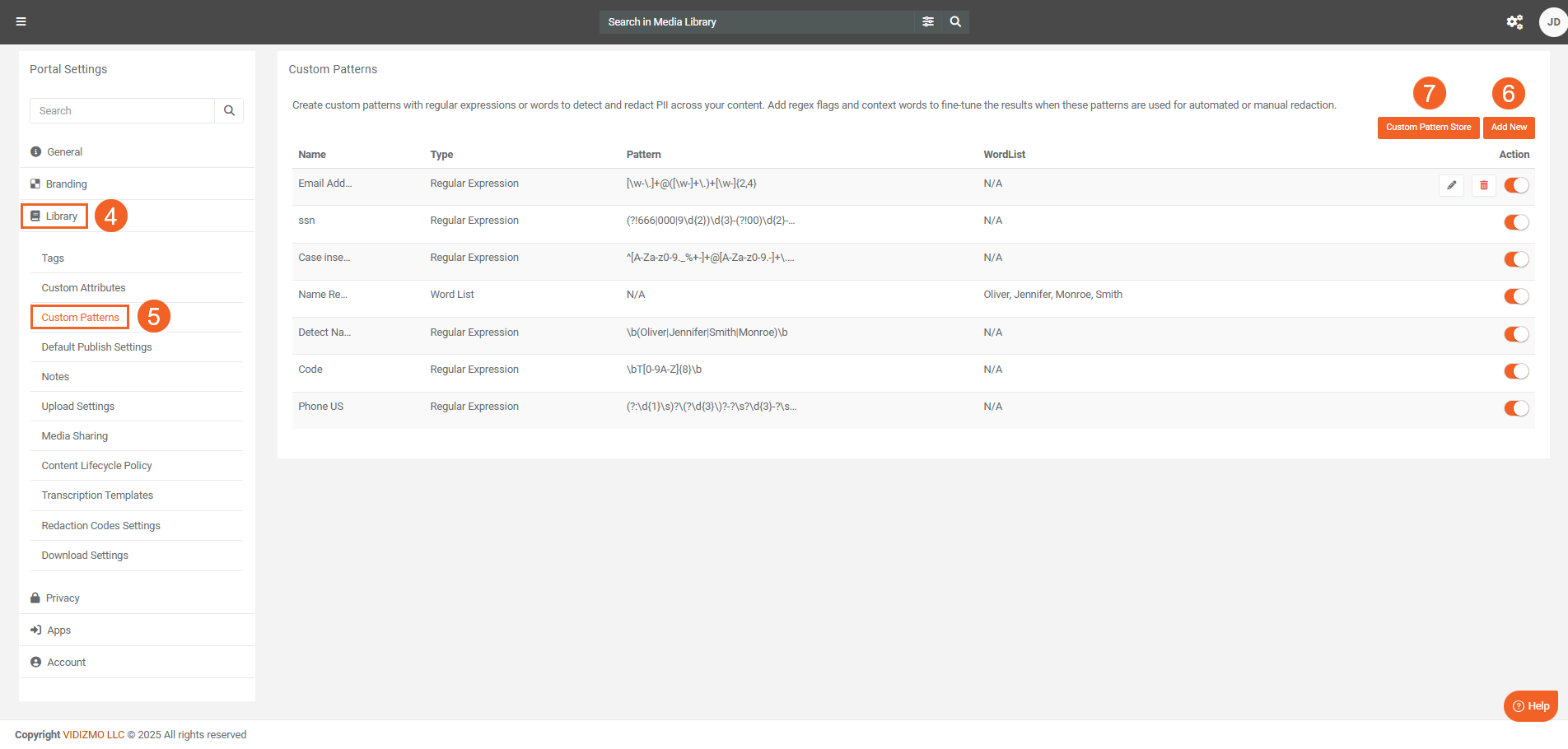Click the Add New button
This screenshot has height=749, width=1568.
tap(1509, 128)
